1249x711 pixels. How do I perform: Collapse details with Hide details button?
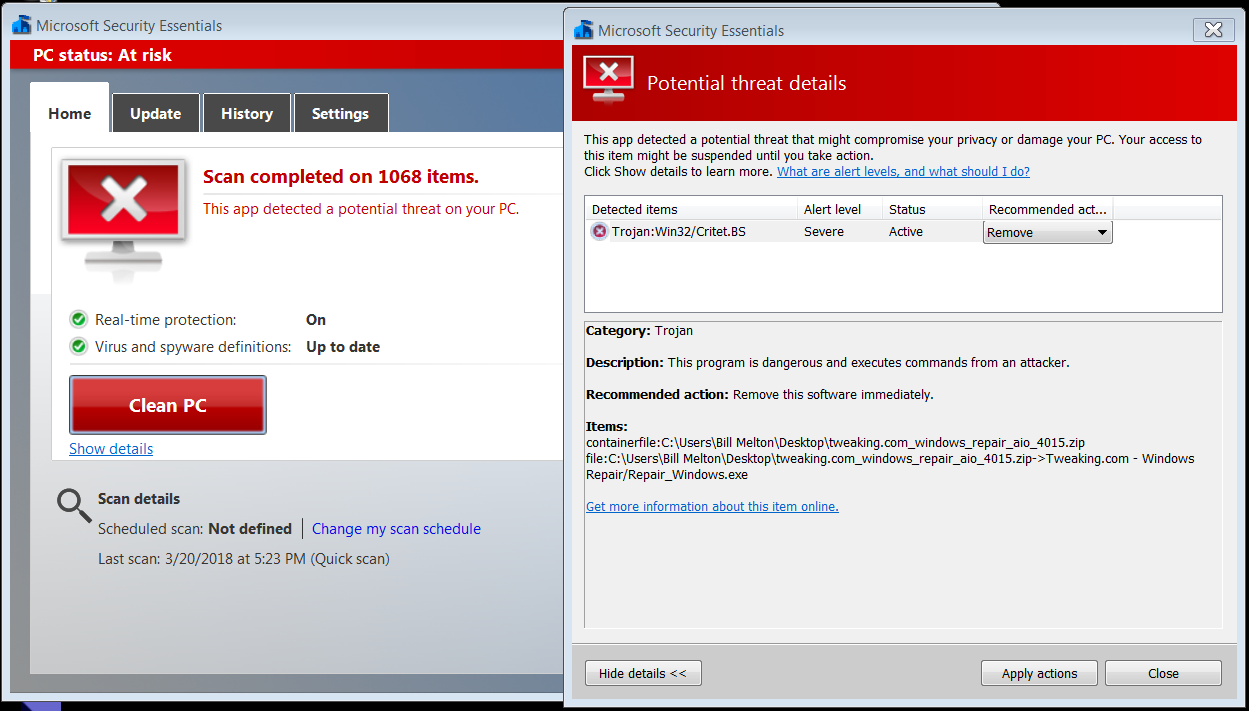tap(643, 673)
